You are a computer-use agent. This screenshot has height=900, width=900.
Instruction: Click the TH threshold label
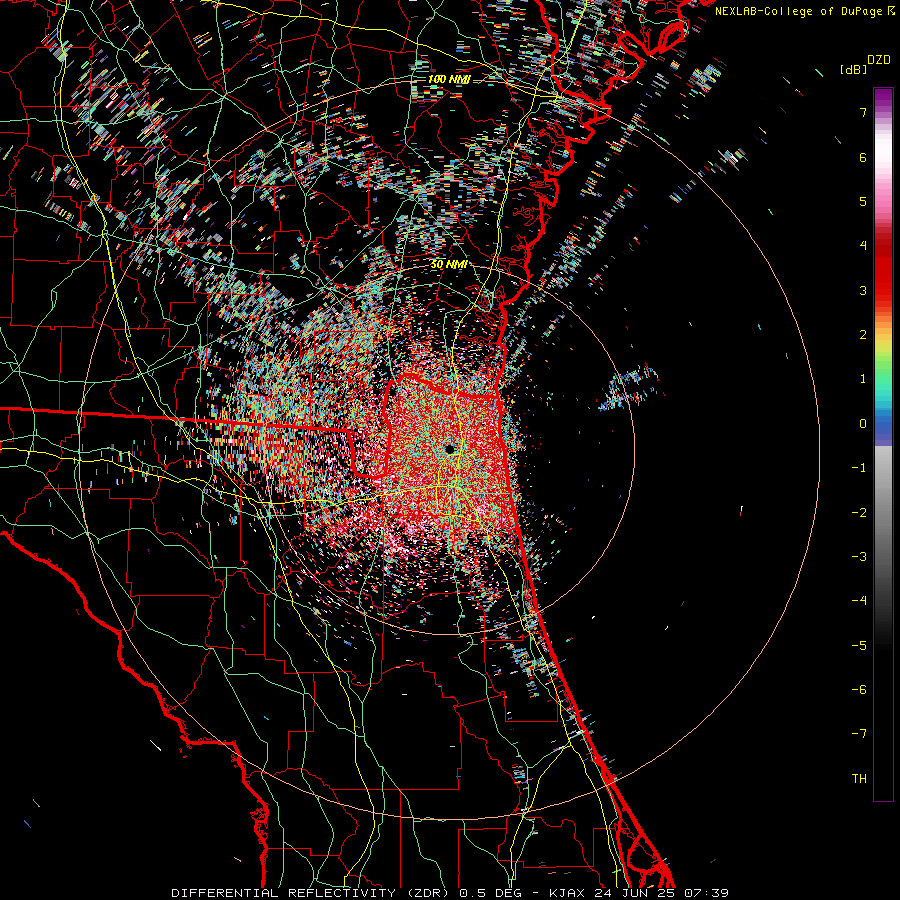point(859,779)
